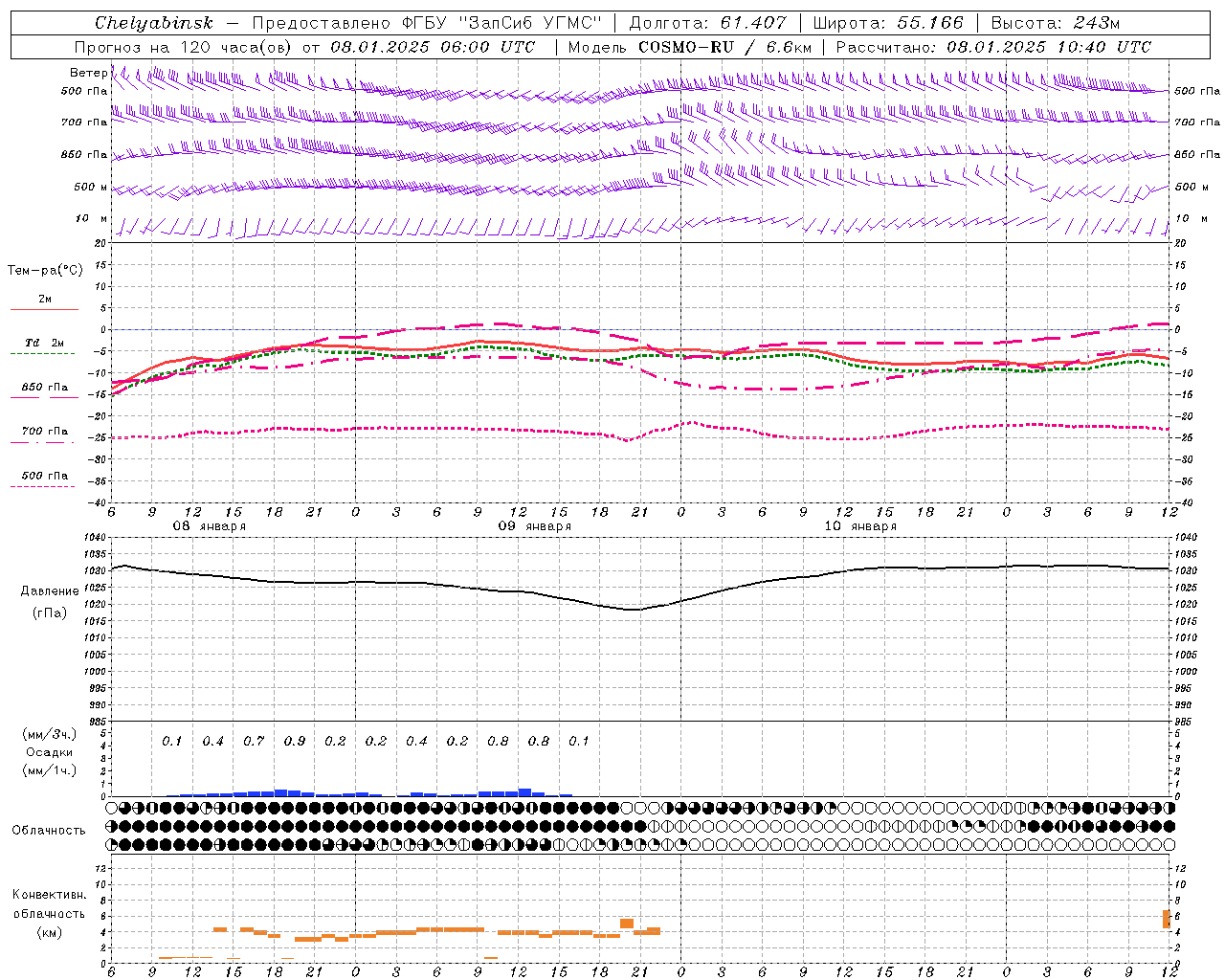Click the '(мм/3ч.)' precipitation unit label
The width and height of the screenshot is (1225, 980).
[50, 735]
